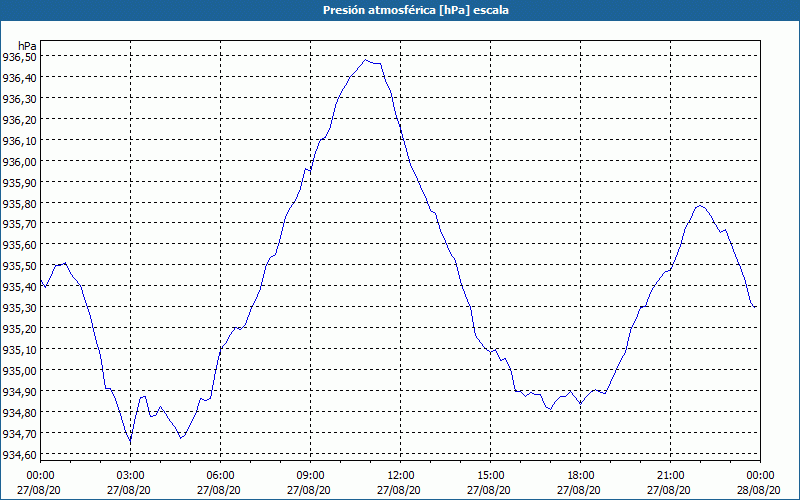Click the 'hPa' unit label
The image size is (800, 500).
click(x=28, y=46)
